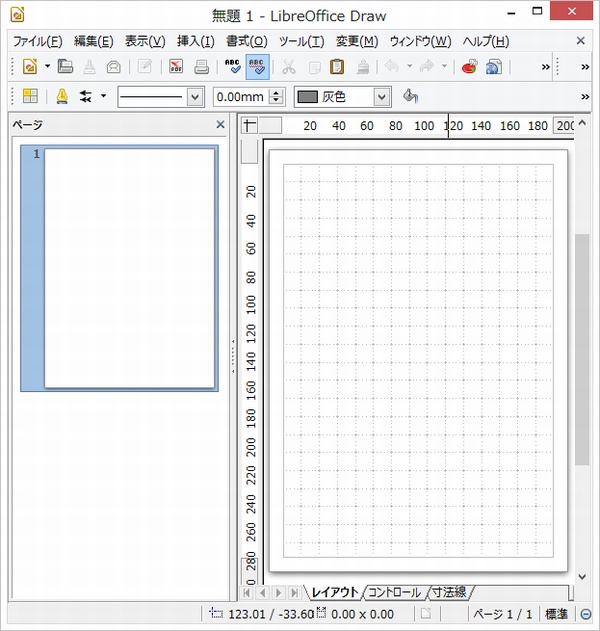Close the ページ panel

[x=220, y=125]
